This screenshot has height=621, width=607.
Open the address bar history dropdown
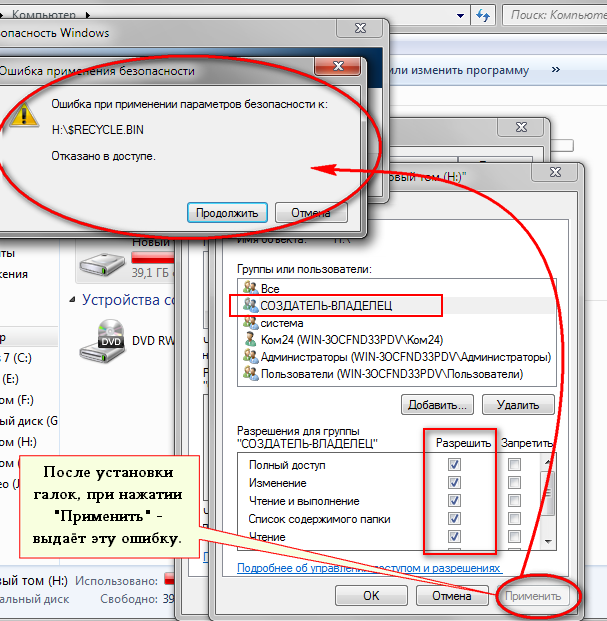(460, 16)
